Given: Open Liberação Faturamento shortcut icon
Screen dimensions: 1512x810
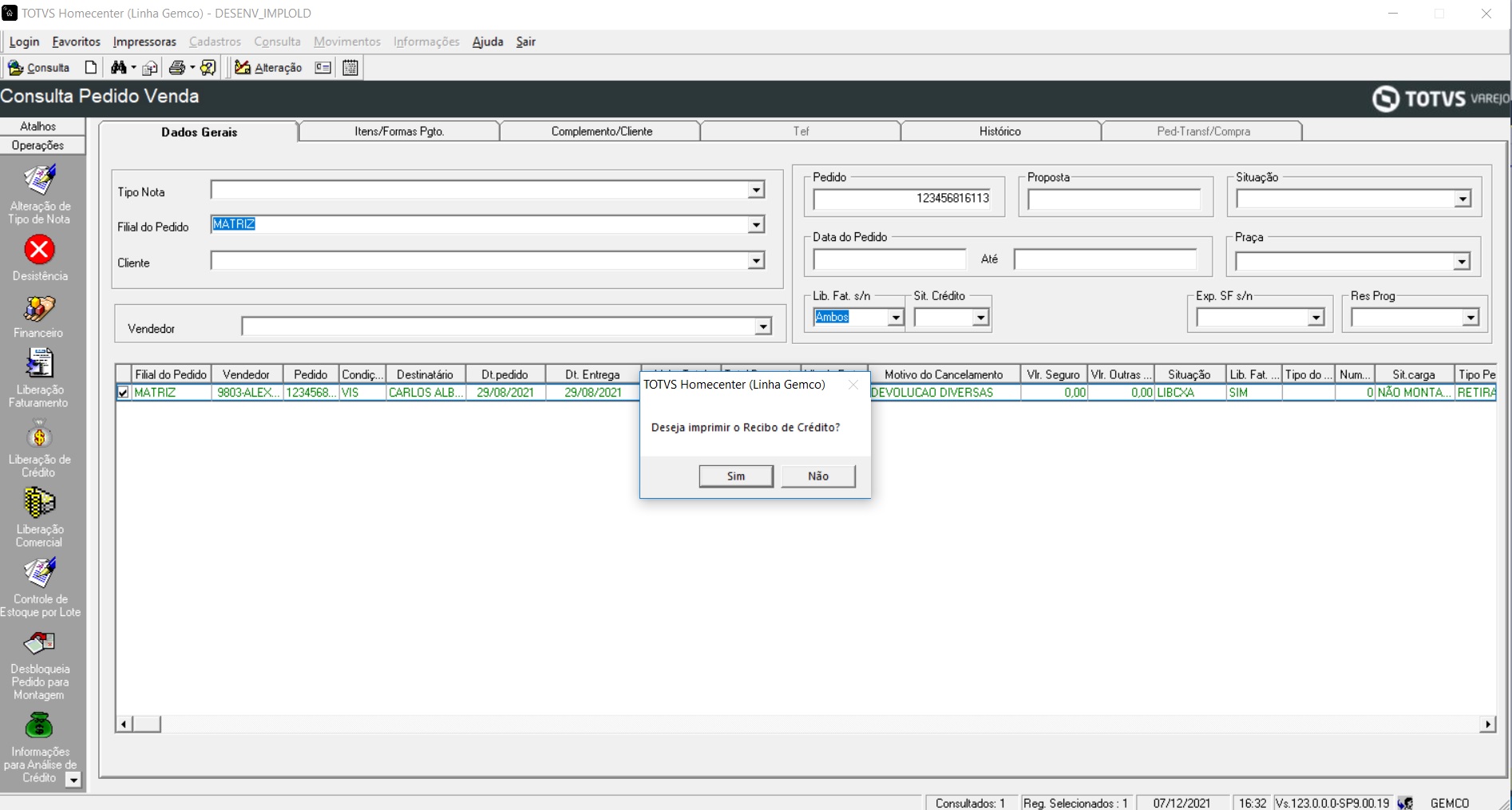Looking at the screenshot, I should click(39, 365).
